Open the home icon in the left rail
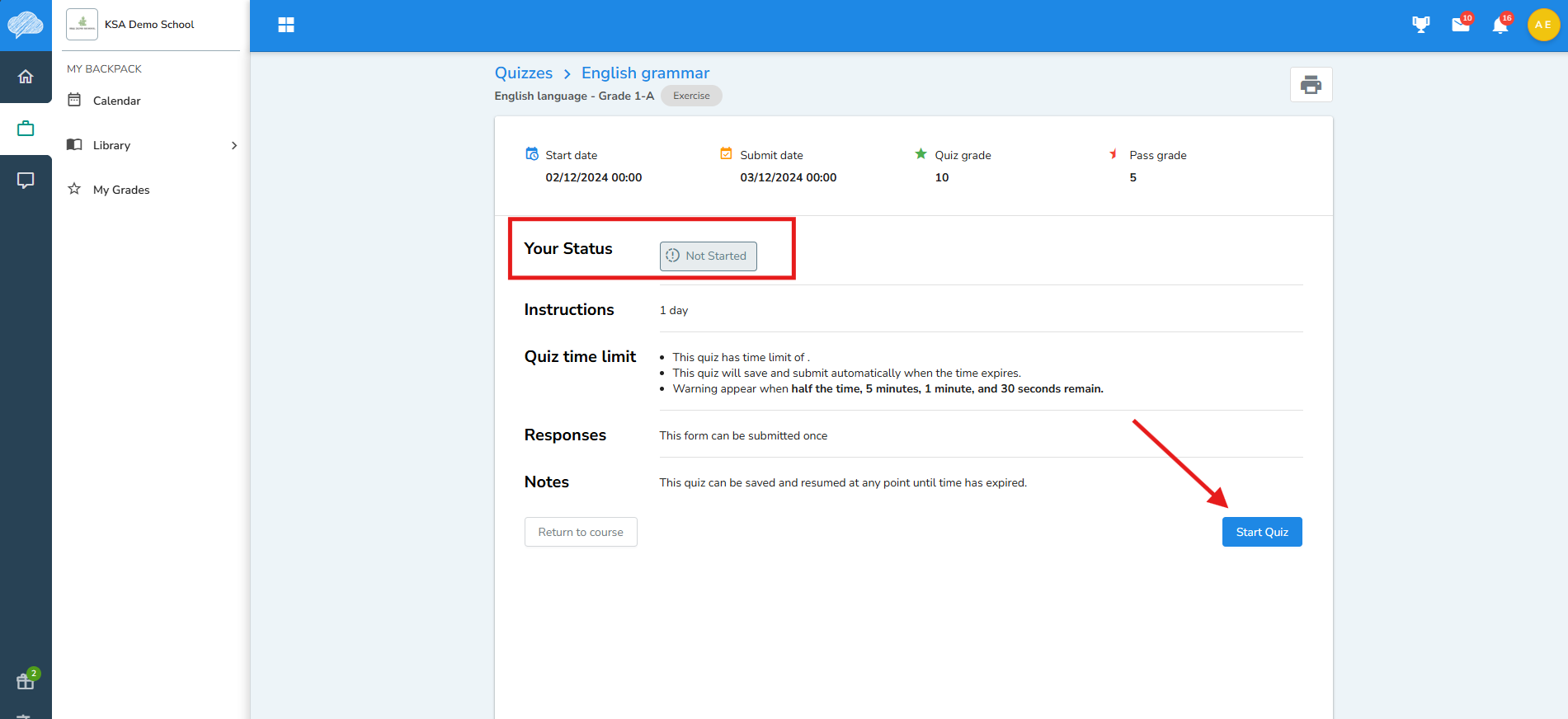The width and height of the screenshot is (1568, 719). [26, 77]
